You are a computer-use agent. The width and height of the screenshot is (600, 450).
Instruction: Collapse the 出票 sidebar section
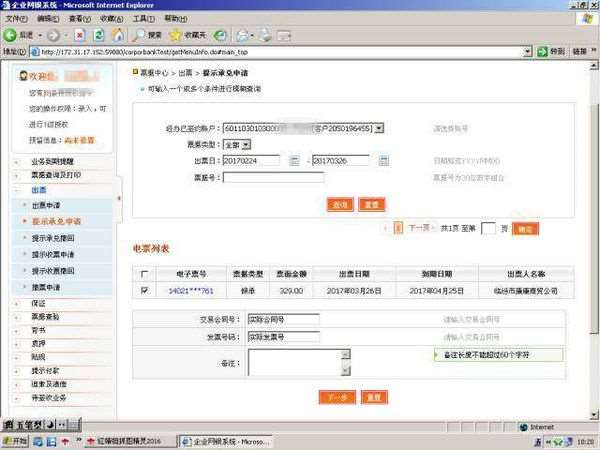pyautogui.click(x=16, y=190)
